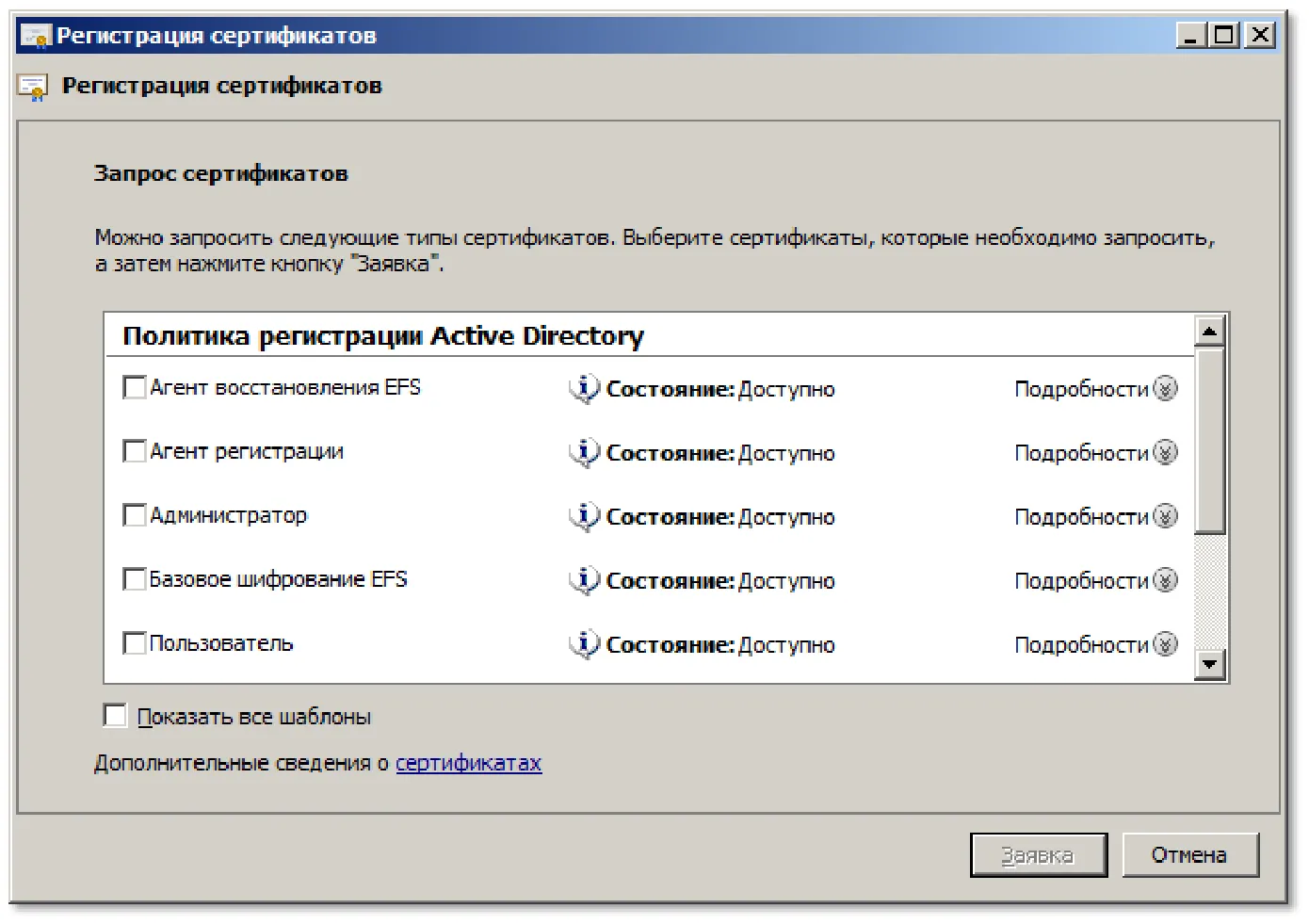Click the Запрос сертификатов heading

coord(221,173)
